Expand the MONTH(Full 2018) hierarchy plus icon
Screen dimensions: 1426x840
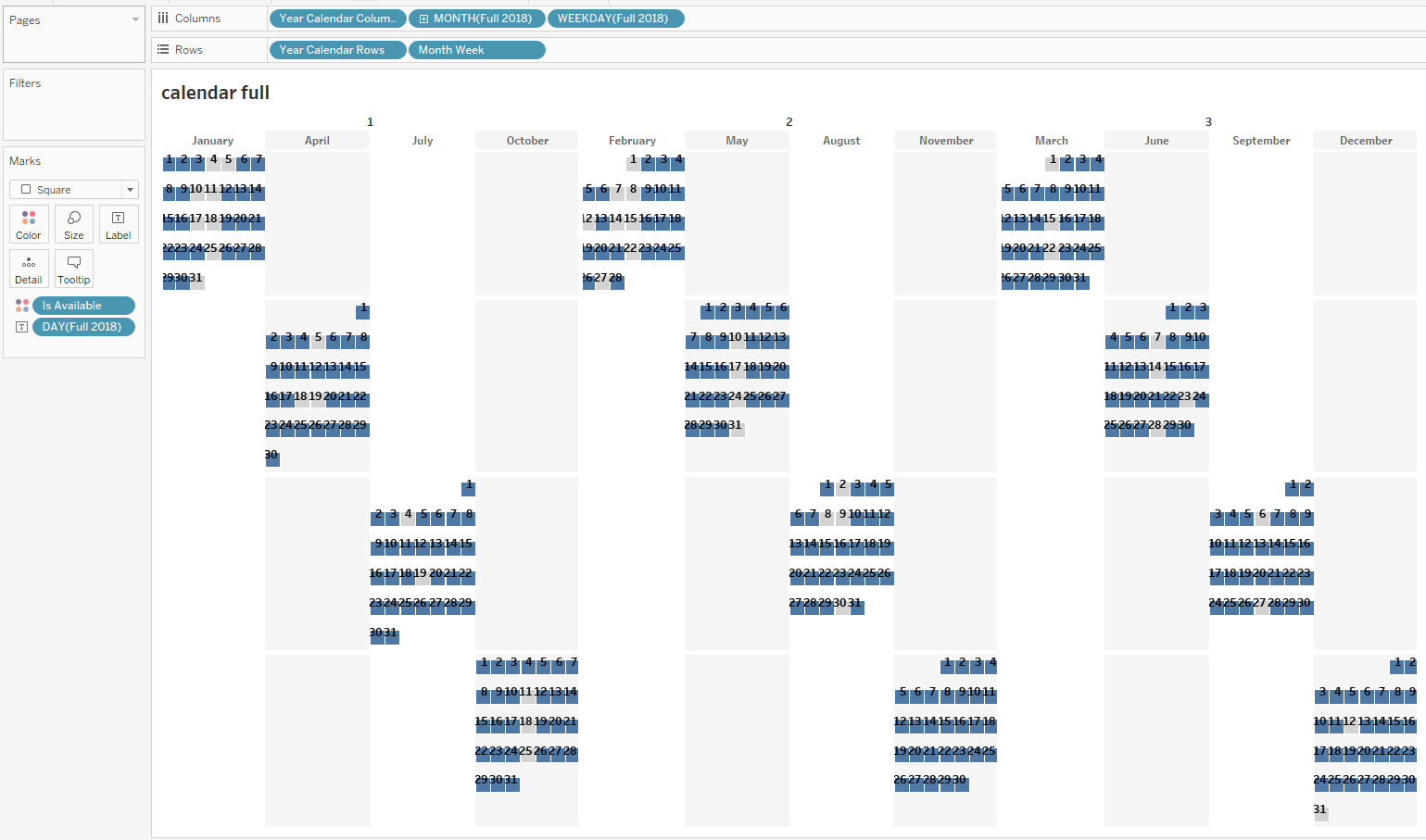[423, 18]
